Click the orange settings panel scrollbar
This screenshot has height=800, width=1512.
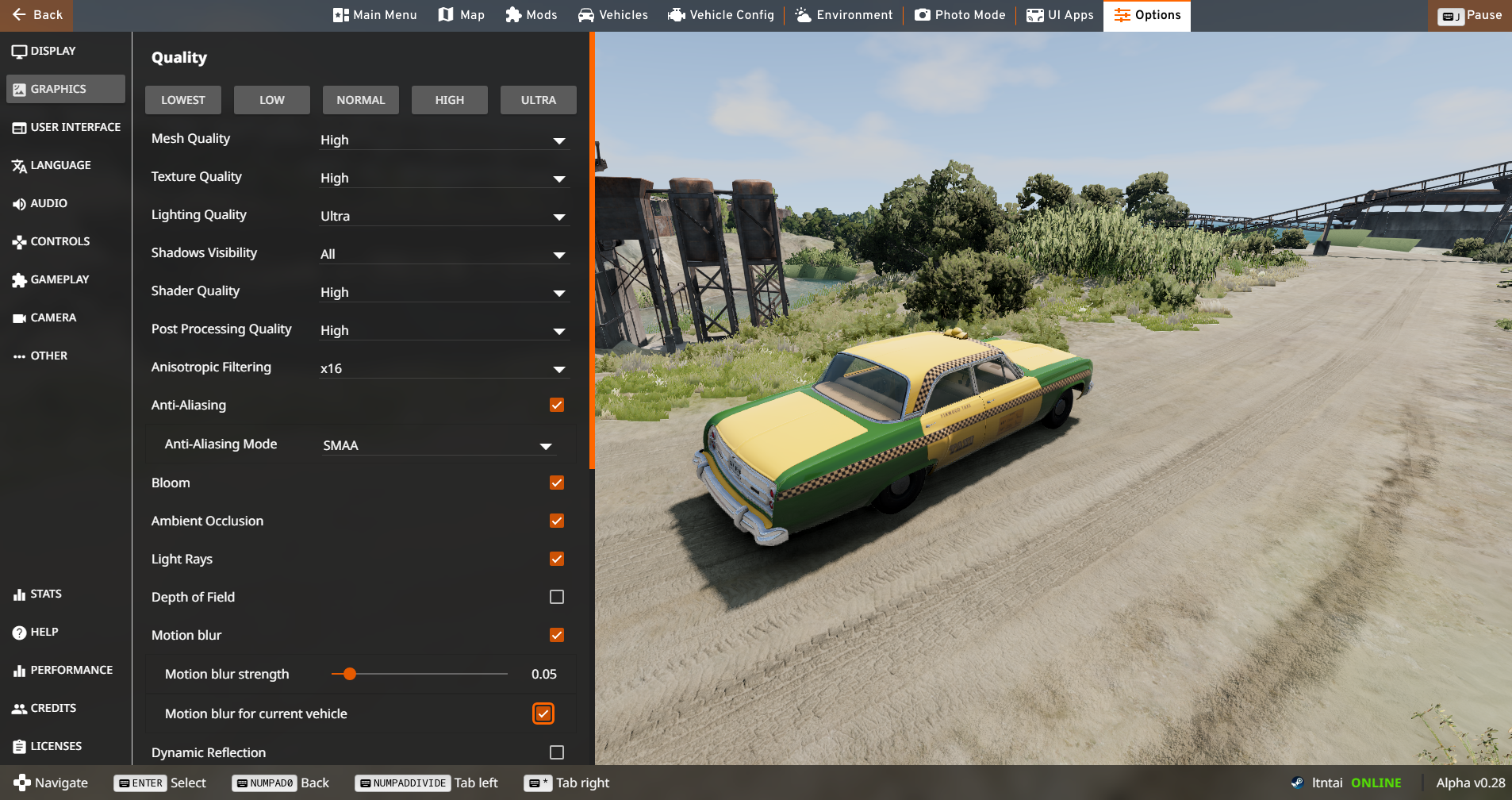[x=592, y=250]
